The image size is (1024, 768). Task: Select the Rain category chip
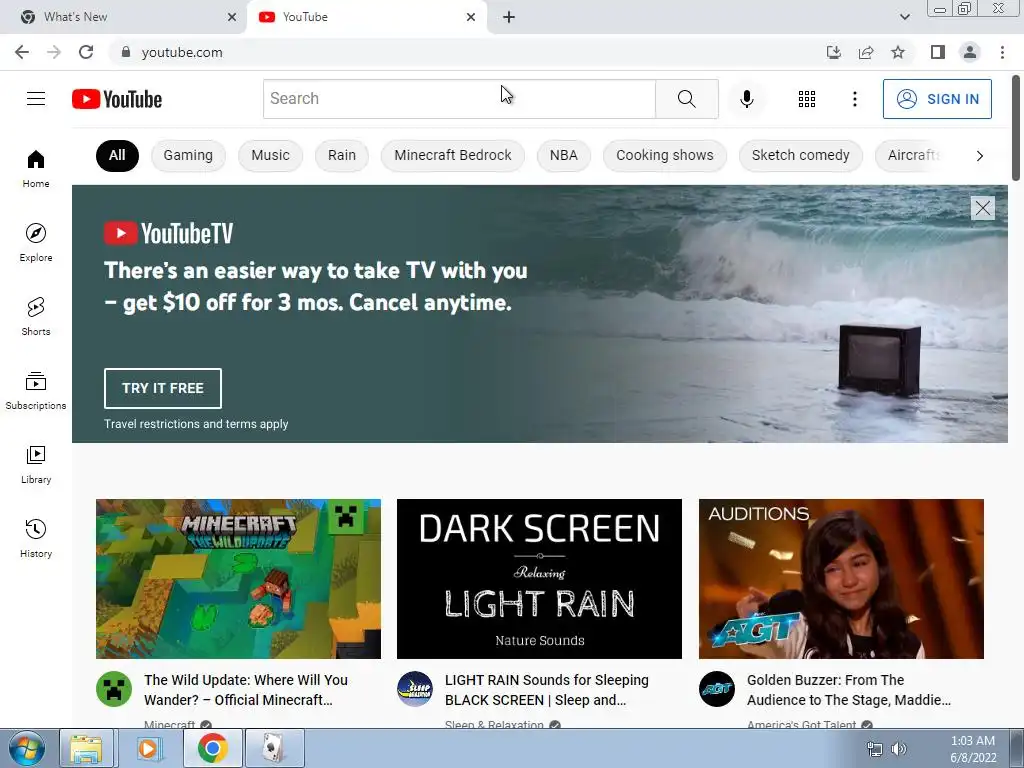click(x=342, y=155)
